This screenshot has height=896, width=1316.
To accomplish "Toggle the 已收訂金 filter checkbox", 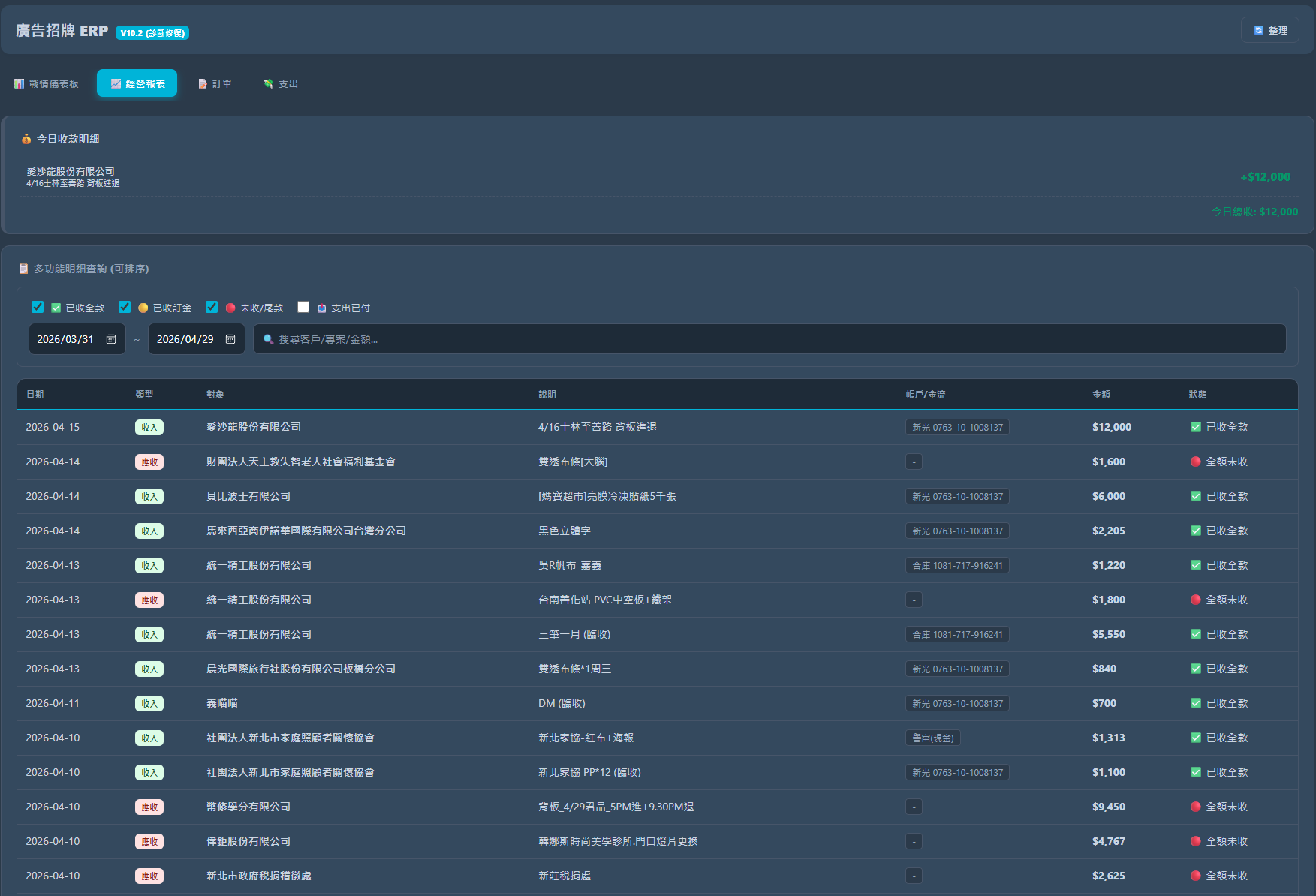I will (125, 307).
